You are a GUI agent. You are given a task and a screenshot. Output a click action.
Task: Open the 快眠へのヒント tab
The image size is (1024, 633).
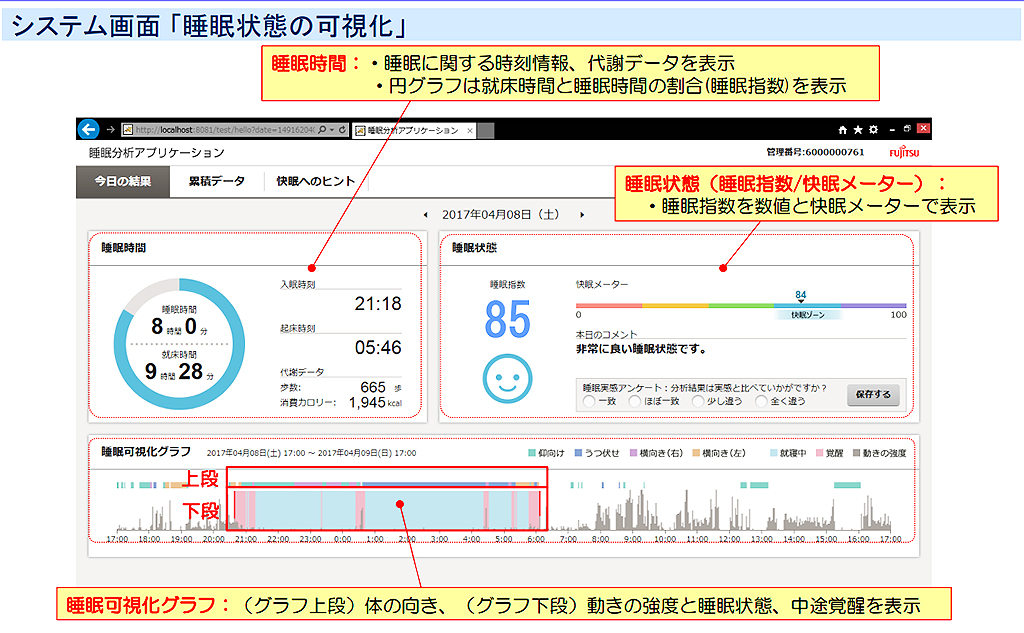click(315, 181)
